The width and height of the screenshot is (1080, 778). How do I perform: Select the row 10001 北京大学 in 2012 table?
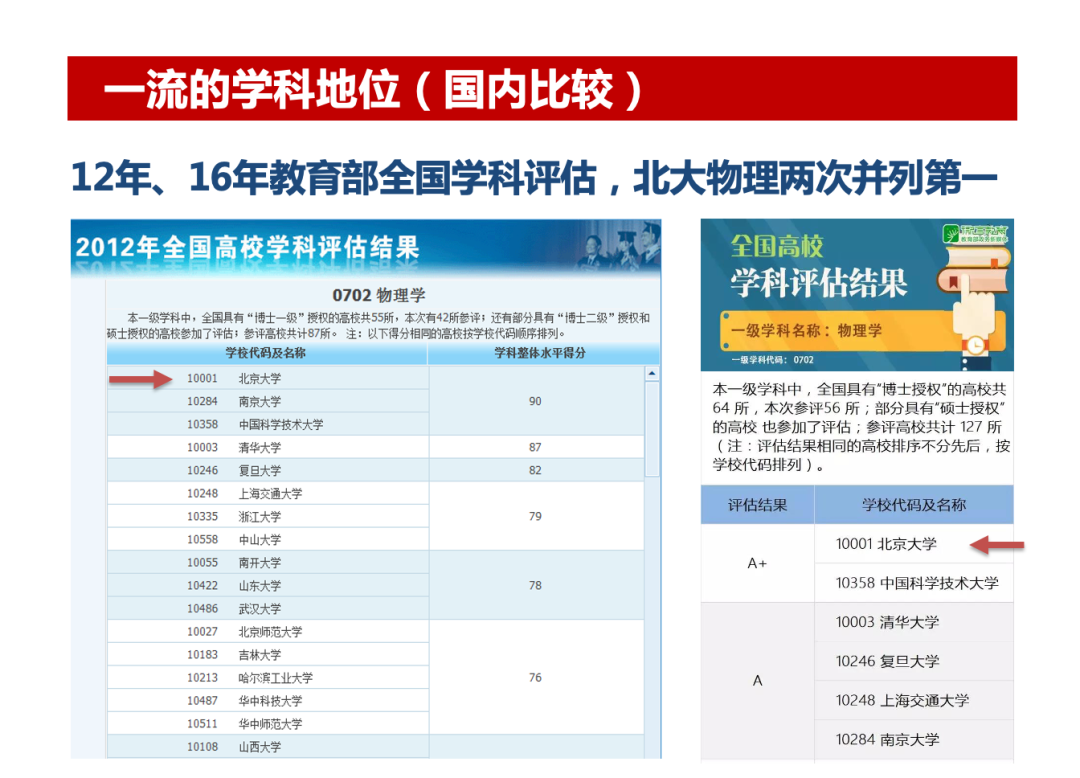coord(268,379)
